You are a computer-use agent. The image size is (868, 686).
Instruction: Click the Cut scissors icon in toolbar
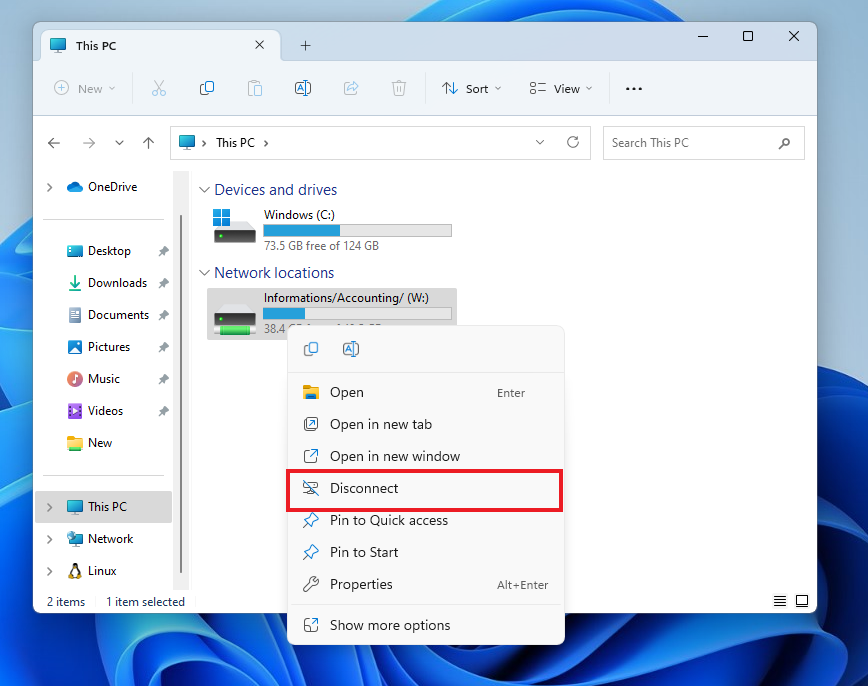coord(158,88)
